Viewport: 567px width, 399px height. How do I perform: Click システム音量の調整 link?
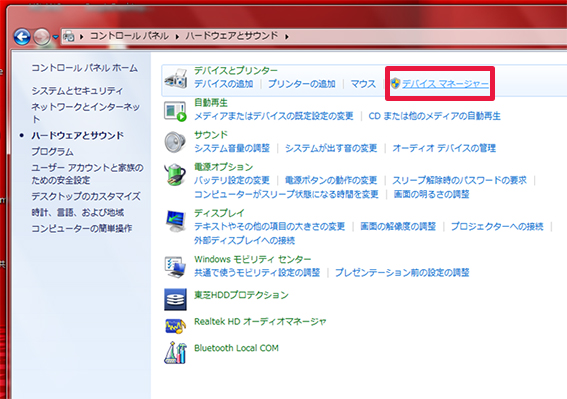click(x=232, y=148)
